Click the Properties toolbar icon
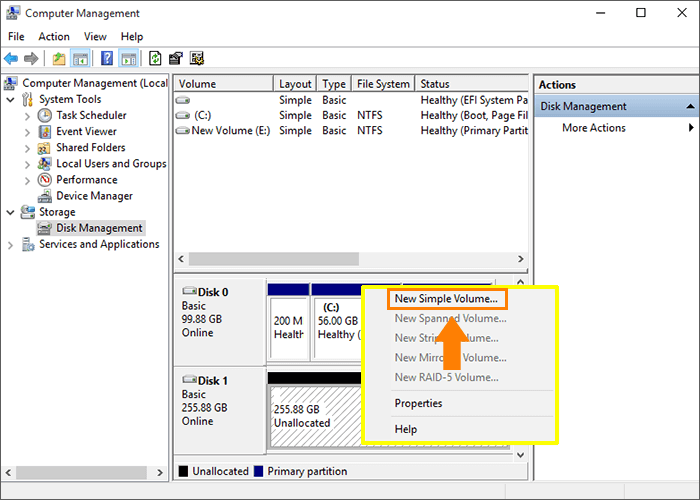The height and width of the screenshot is (500, 700). (176, 58)
